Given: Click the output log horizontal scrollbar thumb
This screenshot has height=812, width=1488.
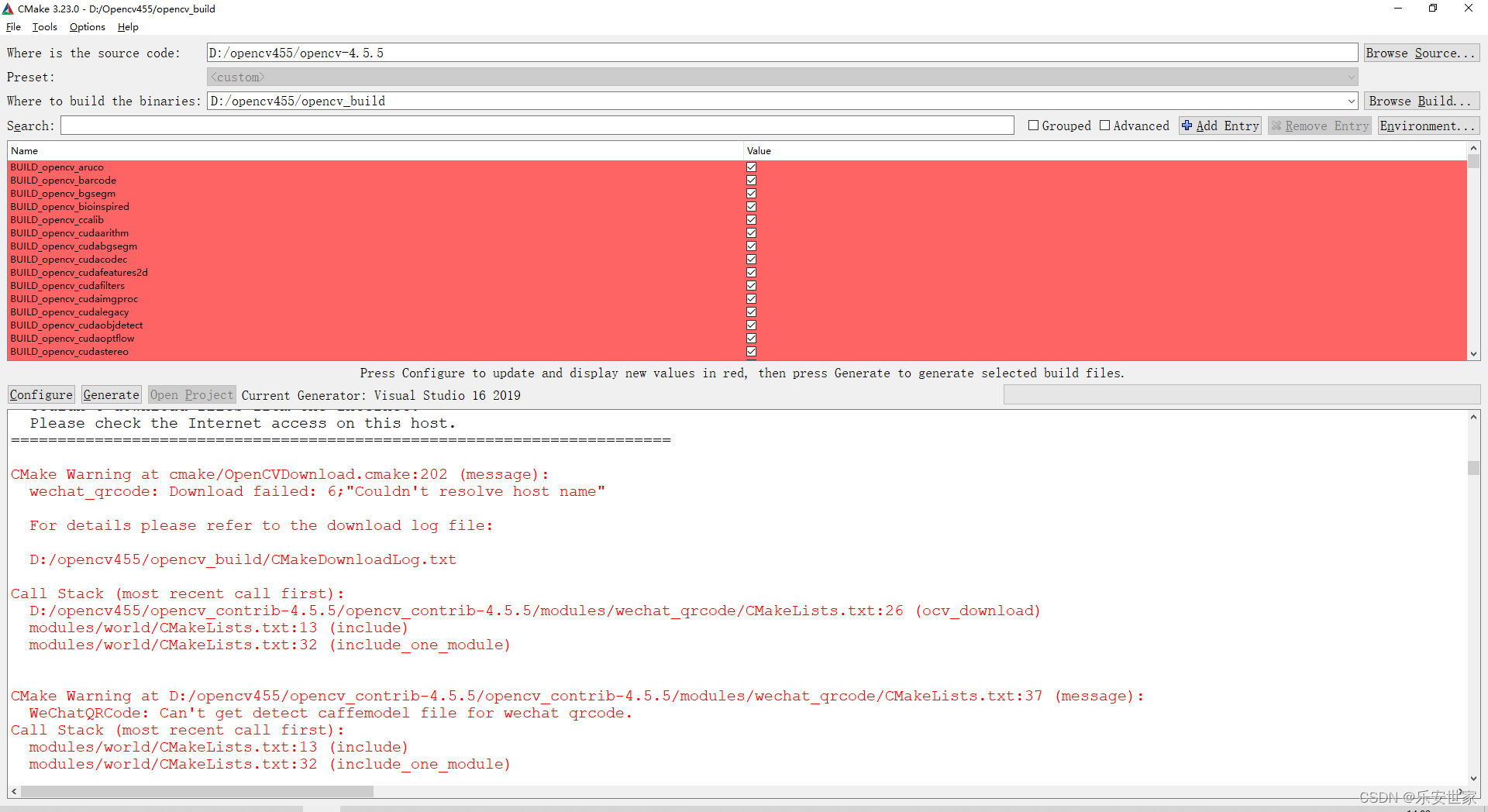Looking at the screenshot, I should point(197,792).
